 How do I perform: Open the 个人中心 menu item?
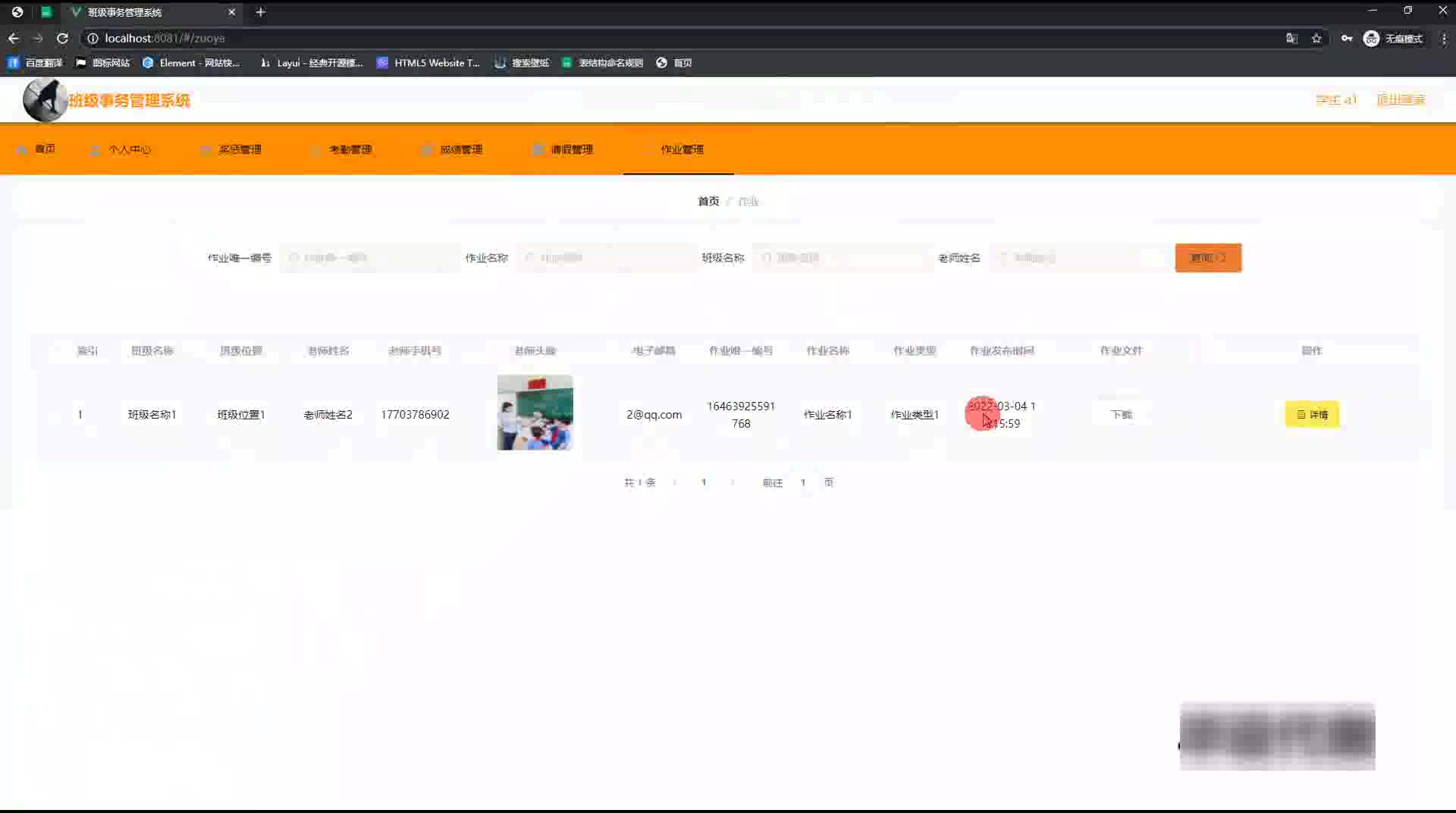tap(121, 149)
